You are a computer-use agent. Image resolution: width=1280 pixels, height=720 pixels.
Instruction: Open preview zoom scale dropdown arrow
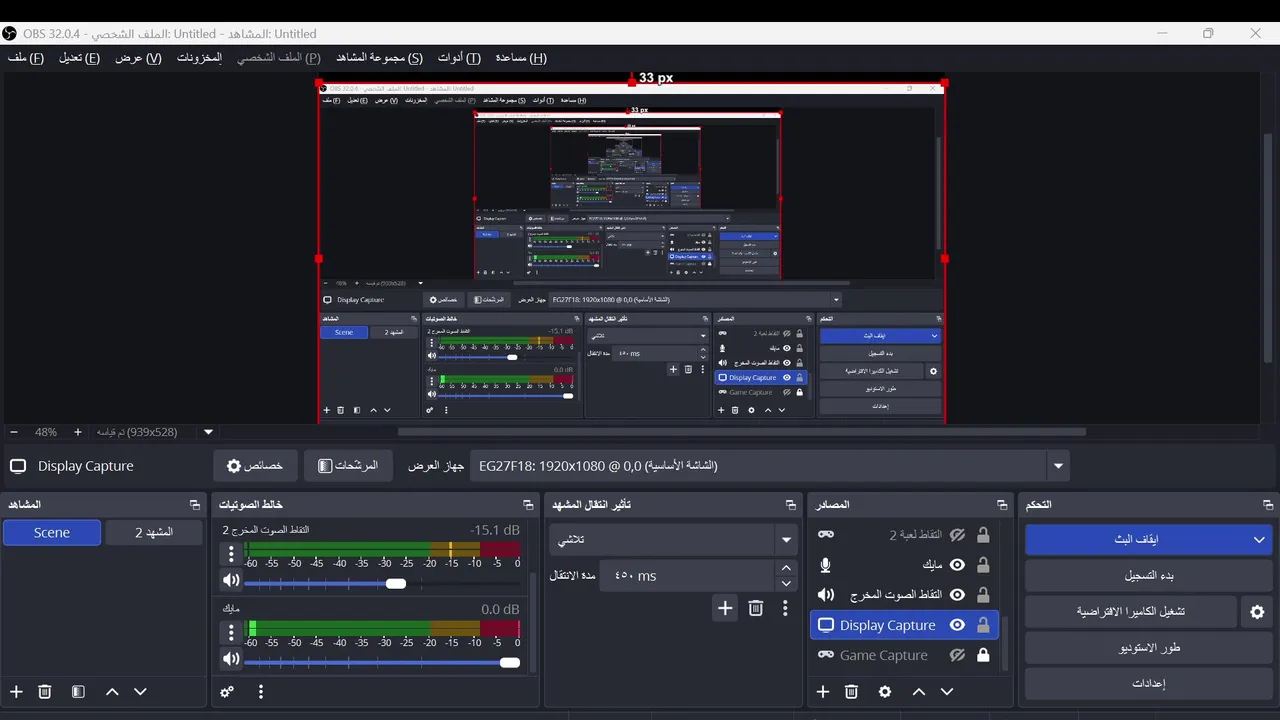(x=208, y=432)
